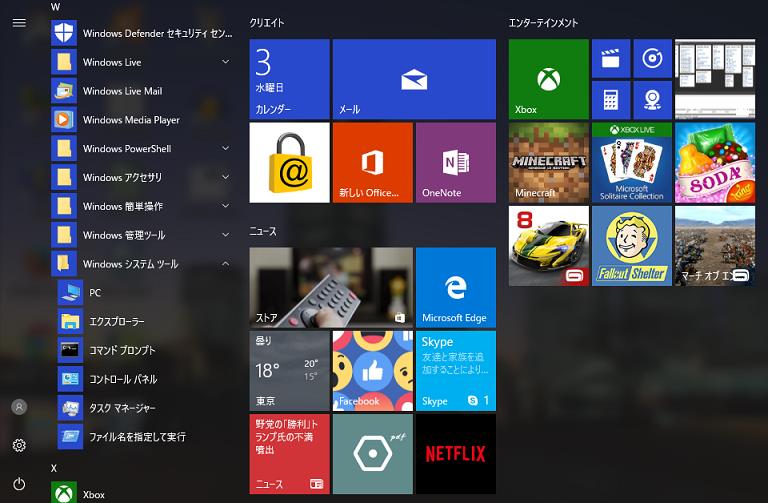Click the Power button icon

[19, 484]
